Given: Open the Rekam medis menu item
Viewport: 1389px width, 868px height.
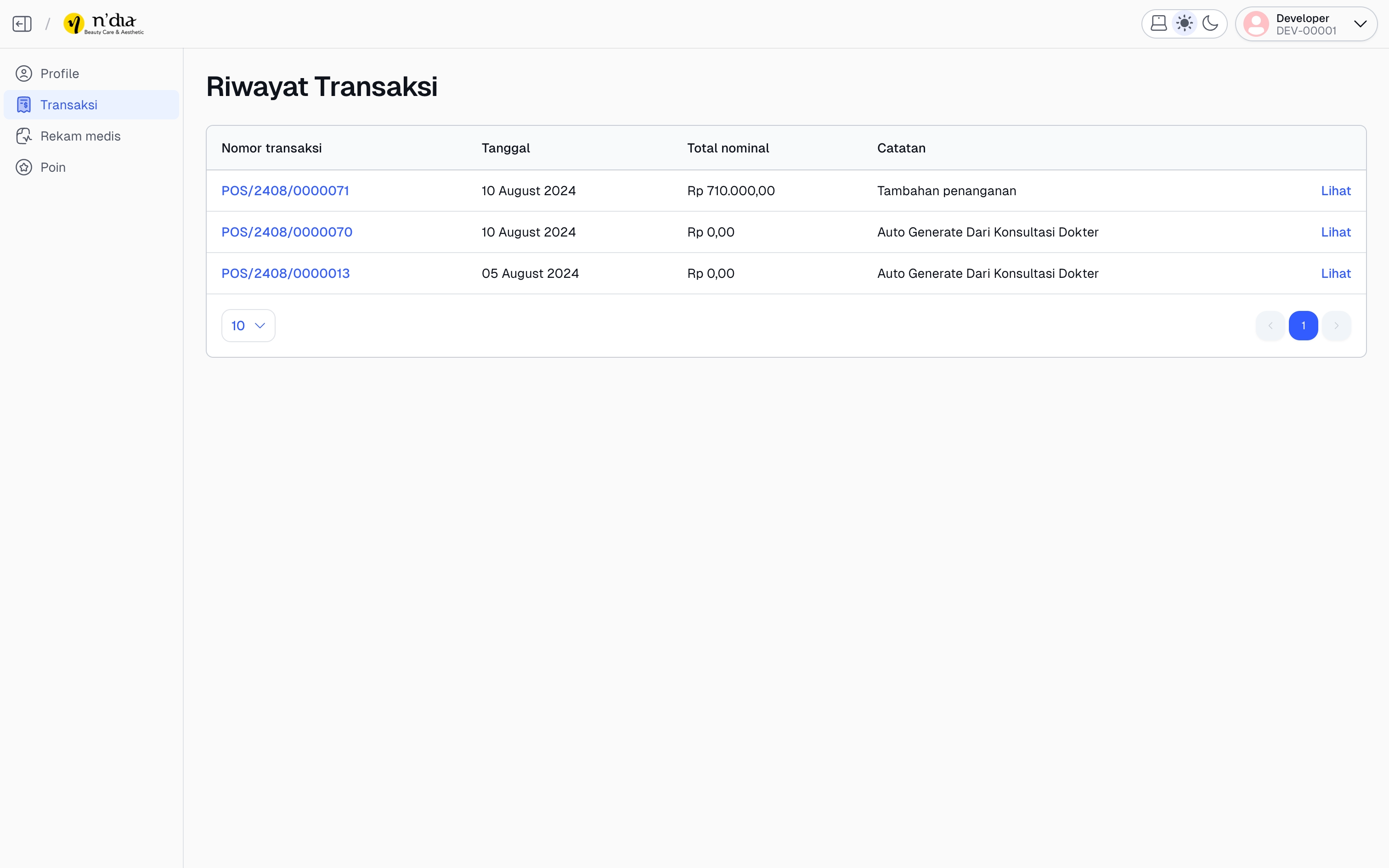Looking at the screenshot, I should pyautogui.click(x=91, y=136).
